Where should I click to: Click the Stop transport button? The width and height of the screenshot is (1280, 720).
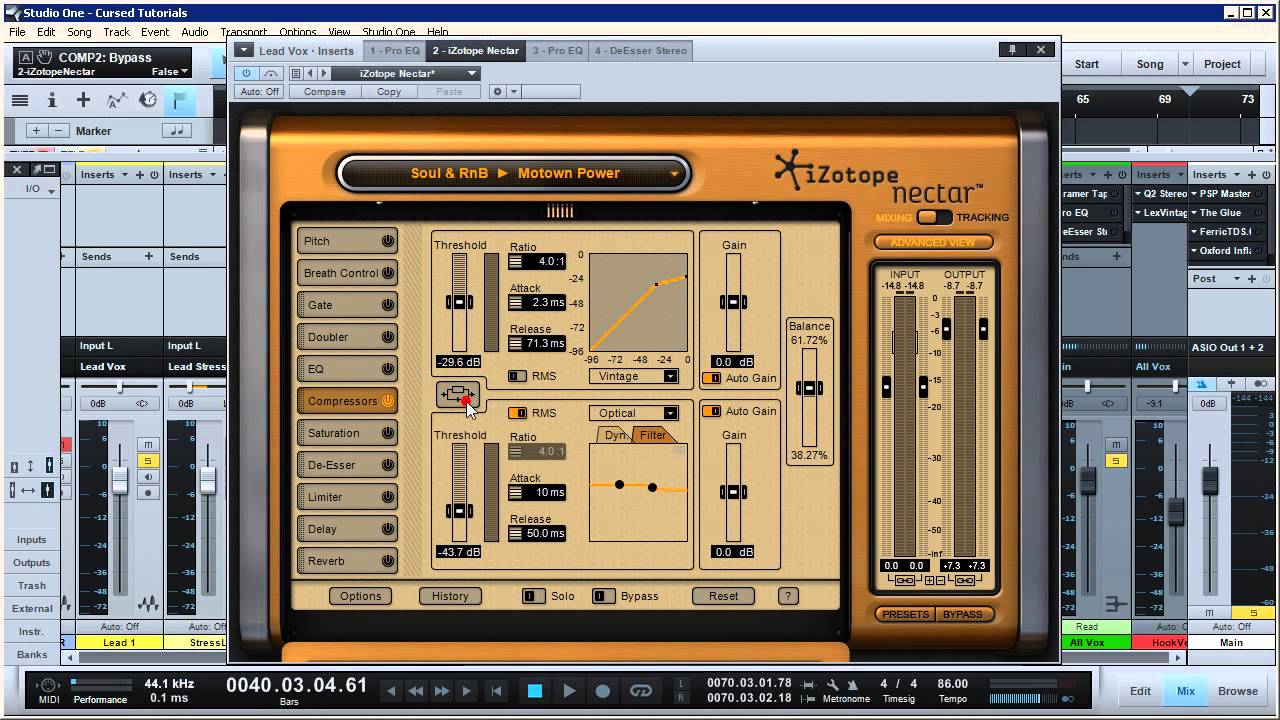pyautogui.click(x=535, y=691)
